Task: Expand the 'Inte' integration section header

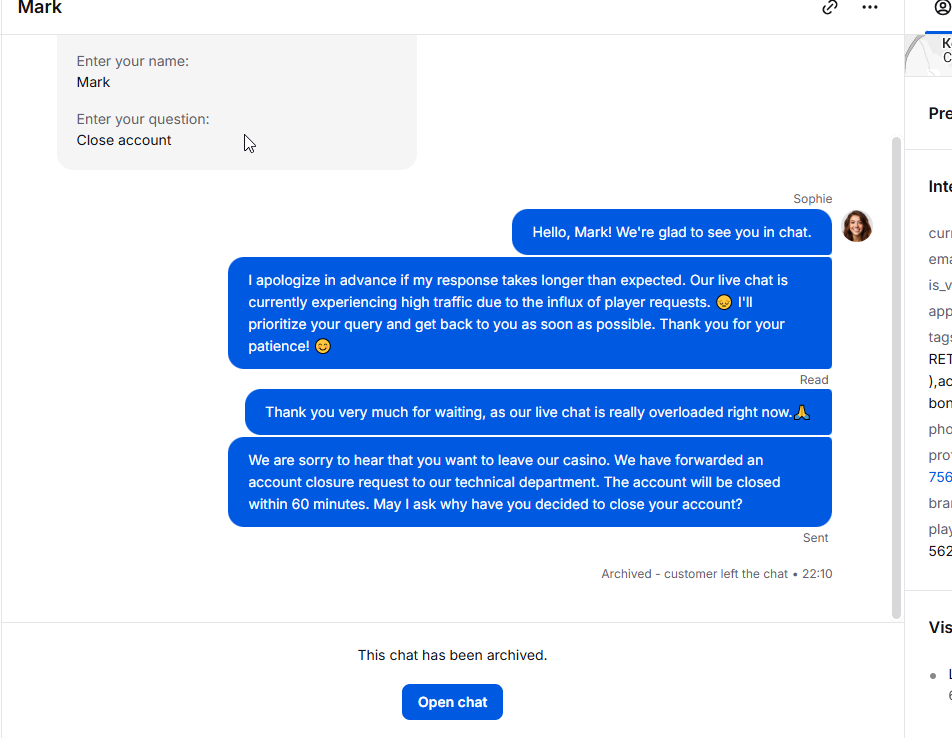Action: coord(940,186)
